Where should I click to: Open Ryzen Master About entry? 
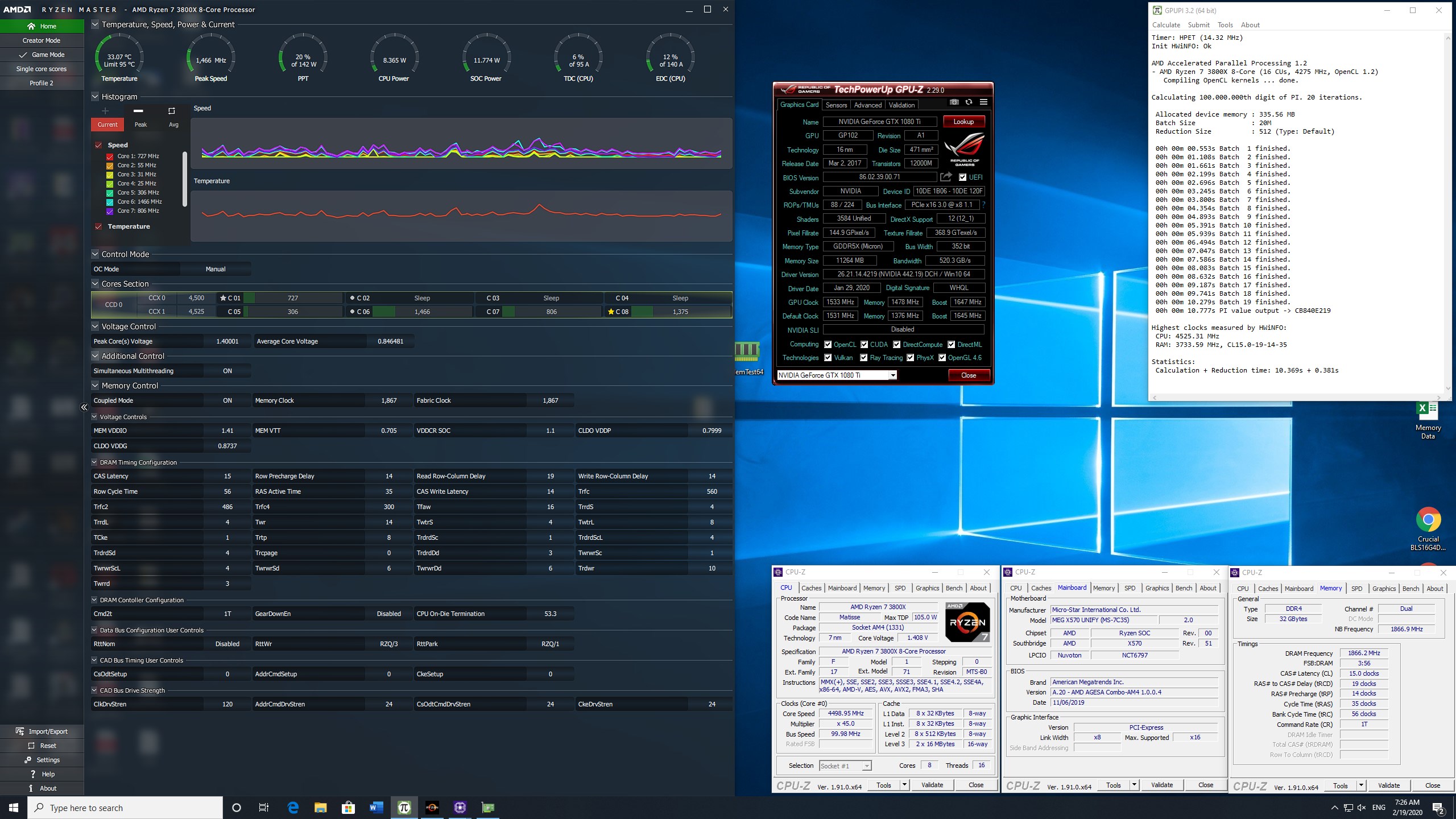pyautogui.click(x=42, y=788)
